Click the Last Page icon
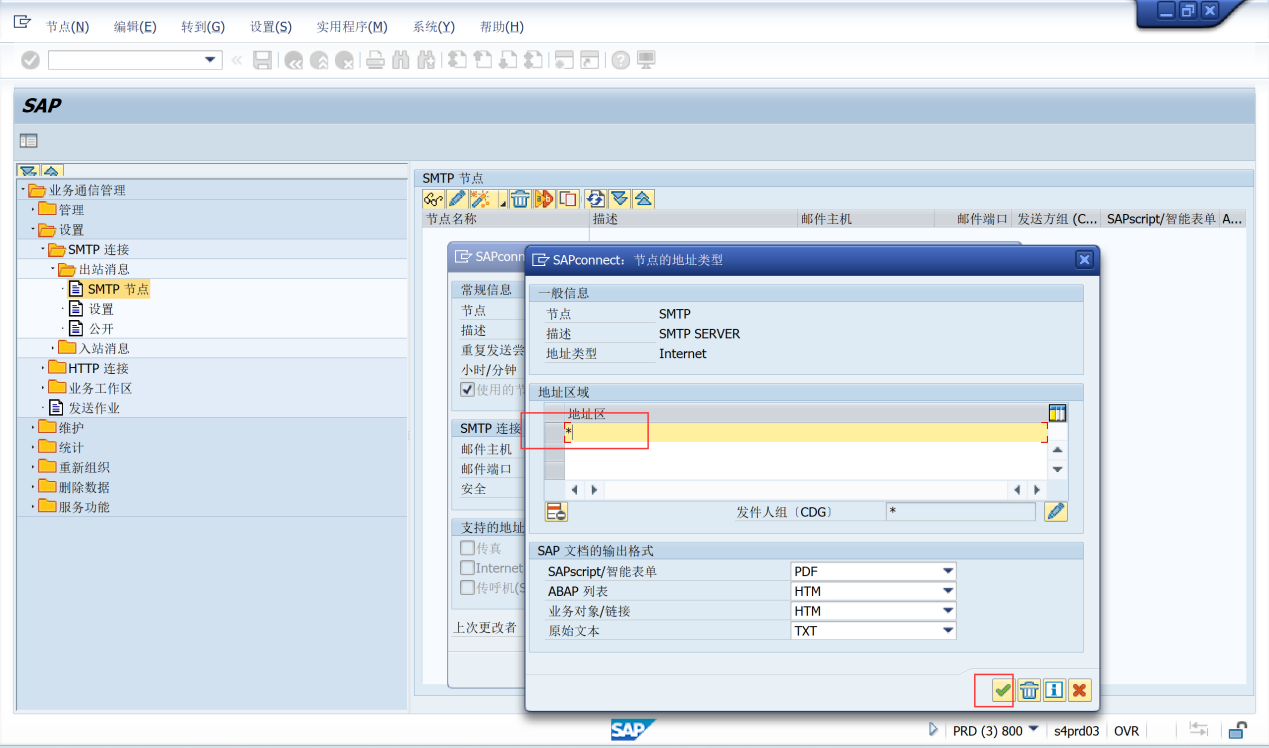The height and width of the screenshot is (748, 1269). [533, 60]
